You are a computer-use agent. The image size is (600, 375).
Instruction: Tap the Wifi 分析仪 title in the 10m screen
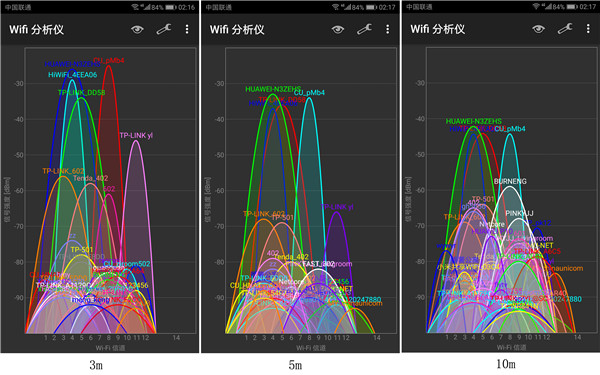[x=438, y=29]
